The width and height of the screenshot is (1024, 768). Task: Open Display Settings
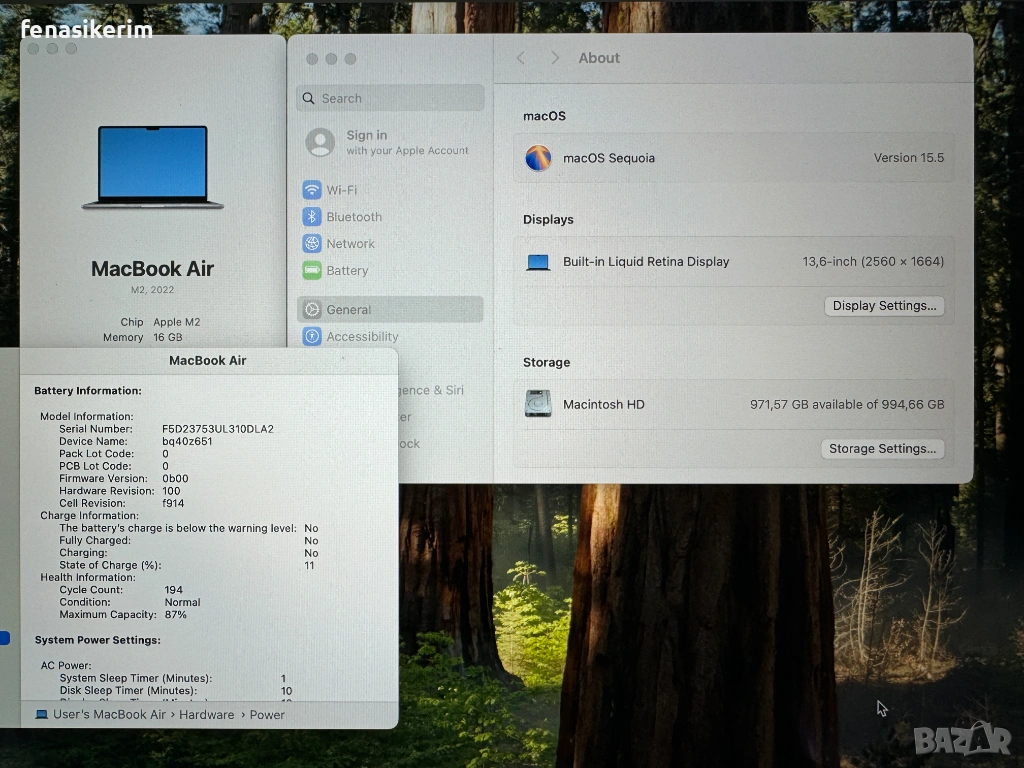click(x=884, y=306)
